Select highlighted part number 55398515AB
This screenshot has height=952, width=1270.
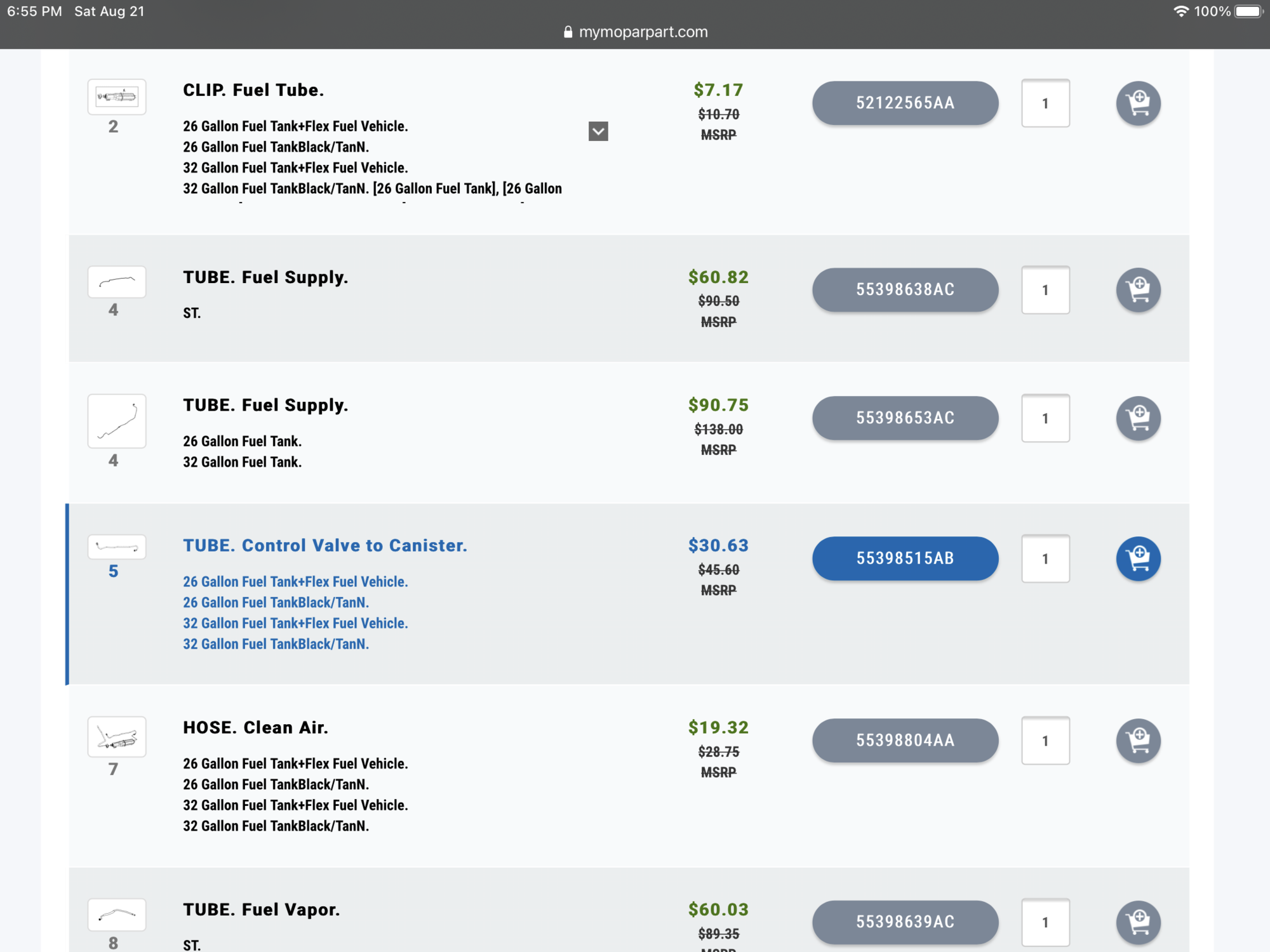coord(905,559)
